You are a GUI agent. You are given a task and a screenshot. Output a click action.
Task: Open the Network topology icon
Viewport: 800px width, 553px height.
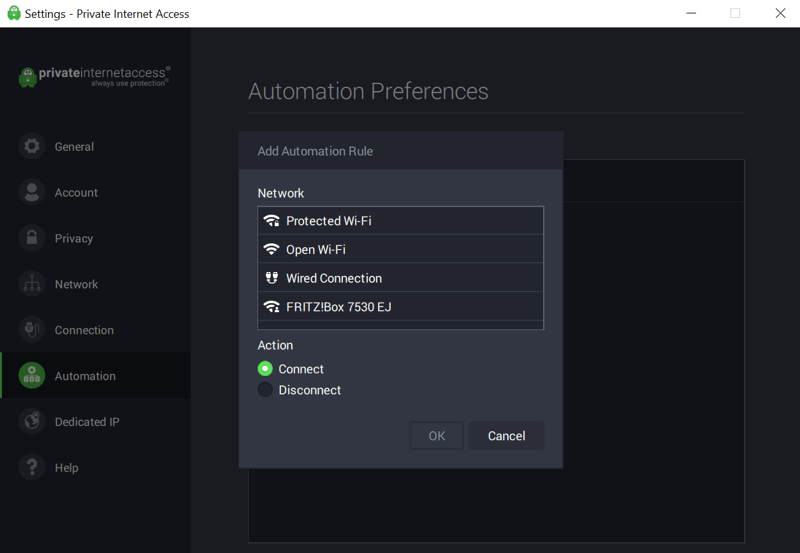pos(32,284)
